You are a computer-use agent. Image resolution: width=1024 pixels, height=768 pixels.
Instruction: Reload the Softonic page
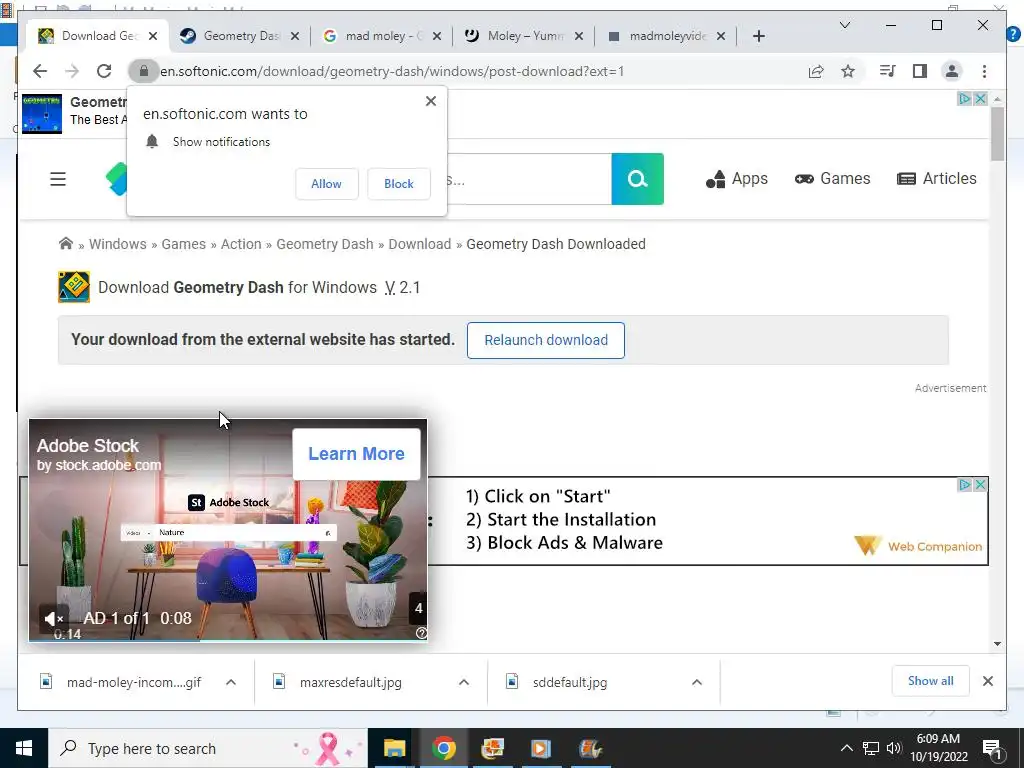104,71
